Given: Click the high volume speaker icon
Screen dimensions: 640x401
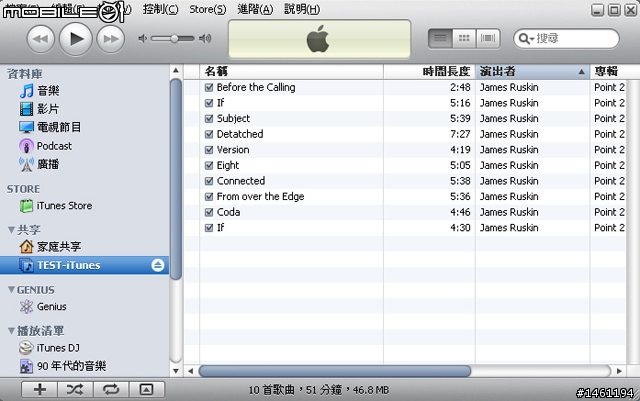Looking at the screenshot, I should pyautogui.click(x=205, y=38).
